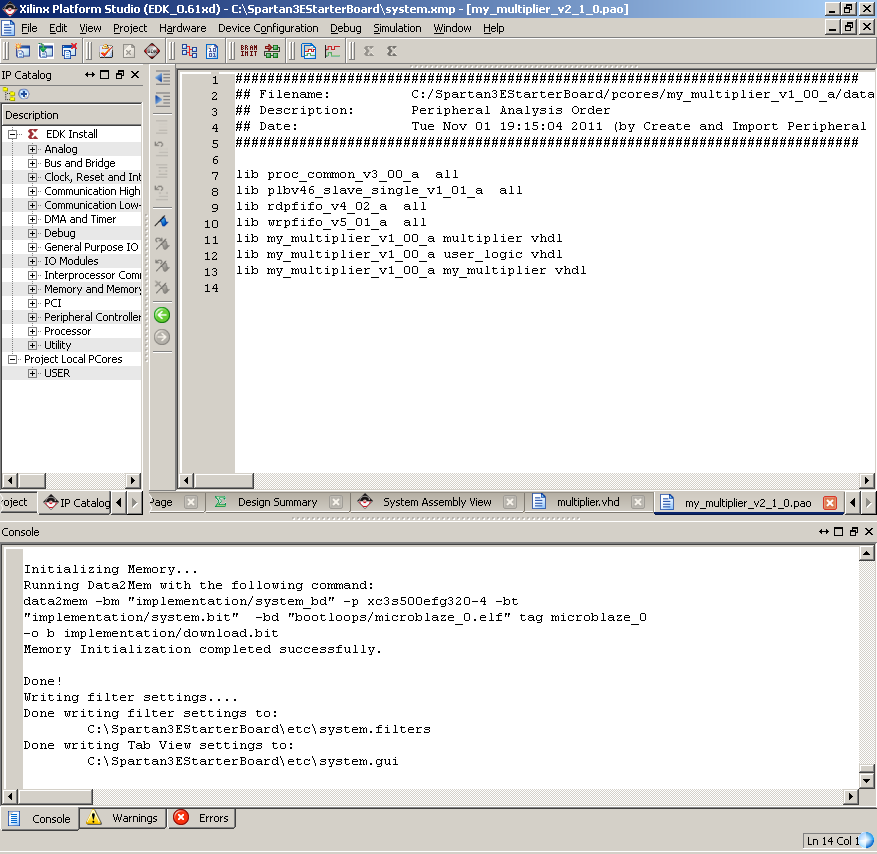The width and height of the screenshot is (877, 854).
Task: Expand the Bus and Bridge category
Action: (x=32, y=163)
